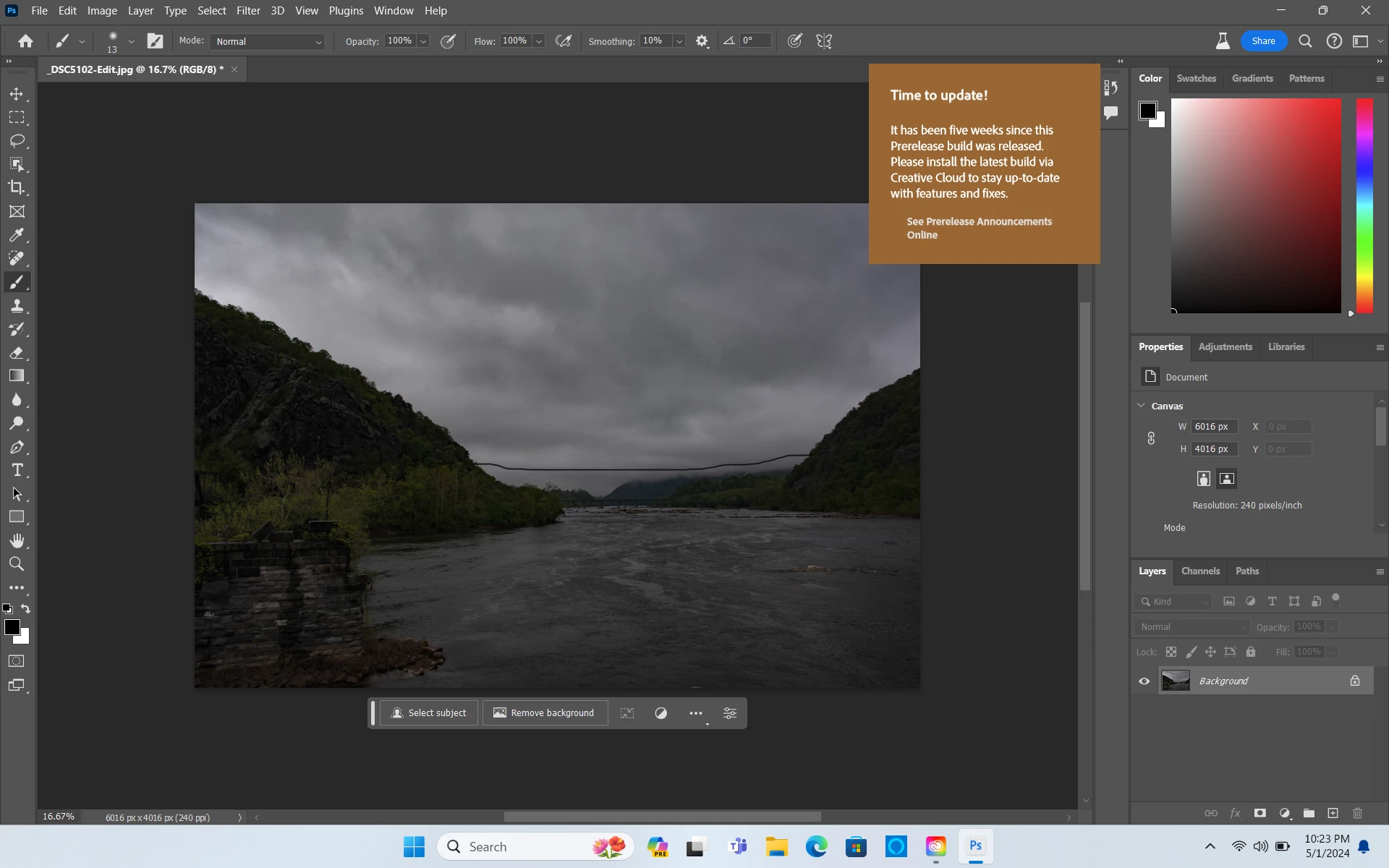Enable airbrush-style build-up effects
Image resolution: width=1389 pixels, height=868 pixels.
coord(564,41)
